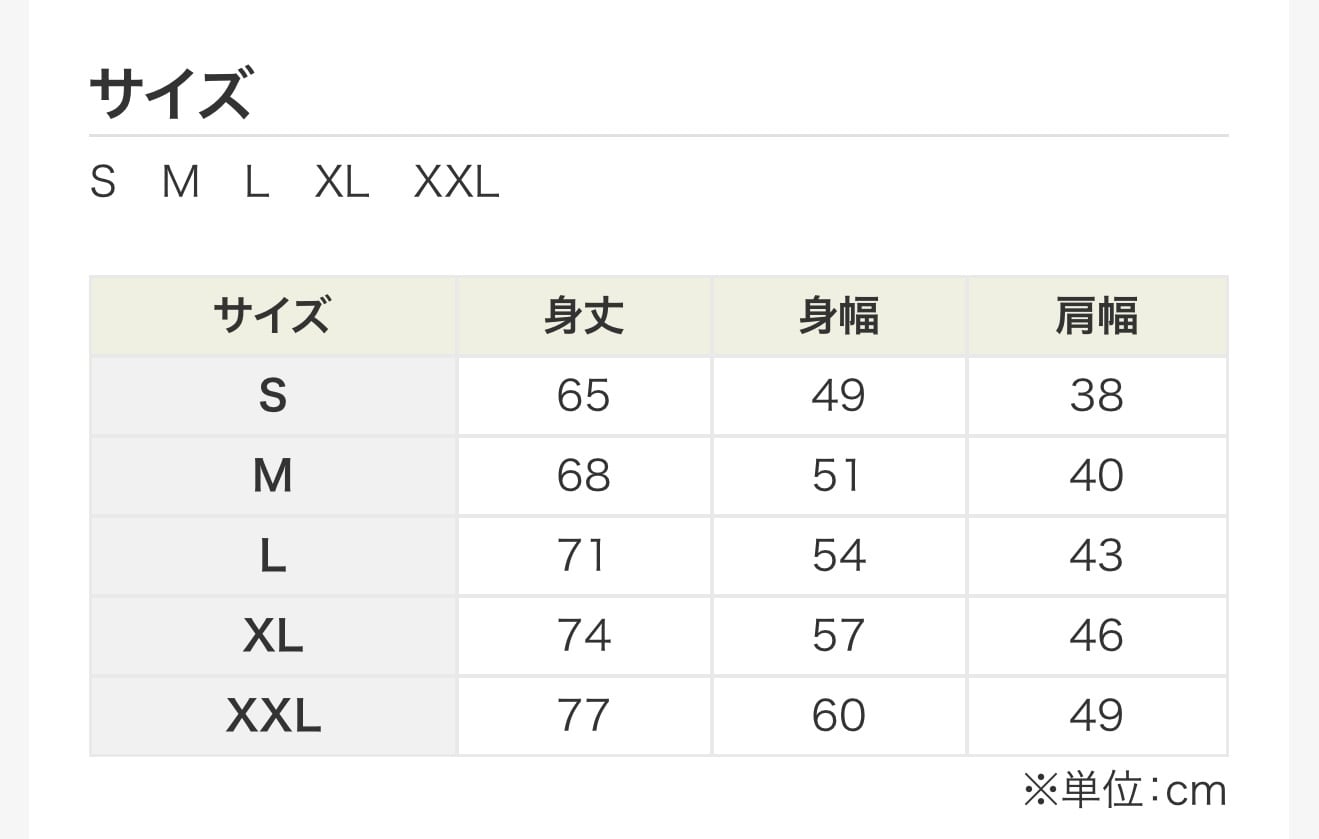Select the L row label in table

pos(272,556)
